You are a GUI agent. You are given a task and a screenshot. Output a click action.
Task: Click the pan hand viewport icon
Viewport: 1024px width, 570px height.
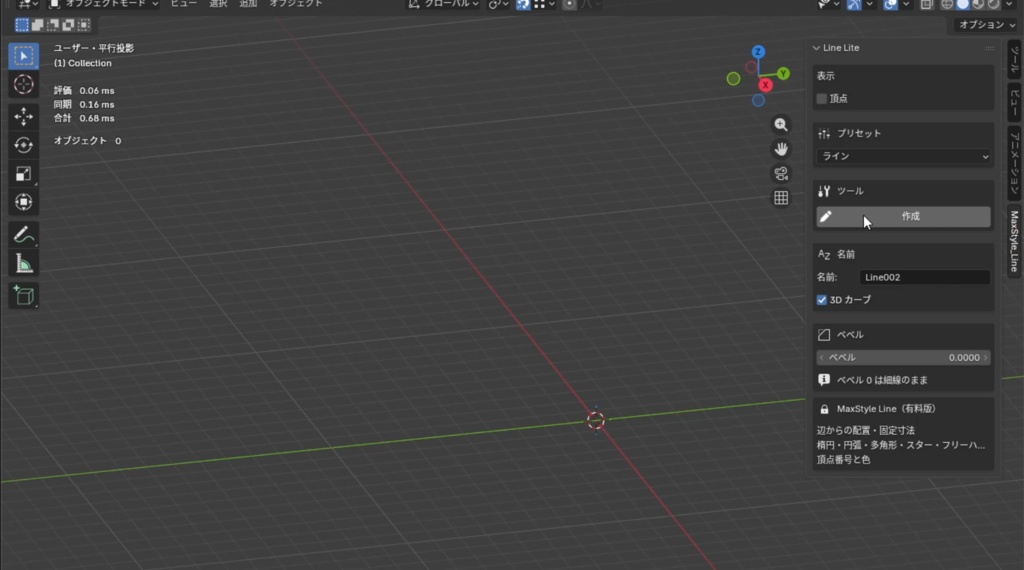[781, 149]
